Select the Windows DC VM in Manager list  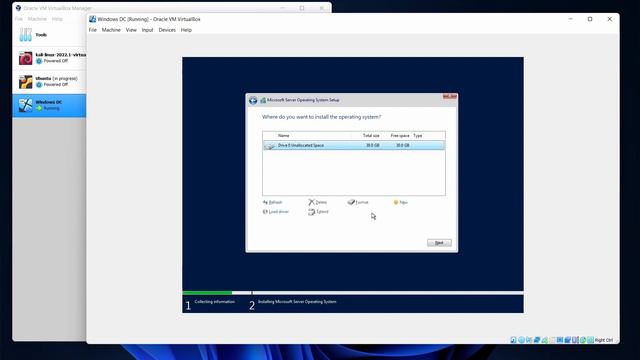click(x=49, y=105)
